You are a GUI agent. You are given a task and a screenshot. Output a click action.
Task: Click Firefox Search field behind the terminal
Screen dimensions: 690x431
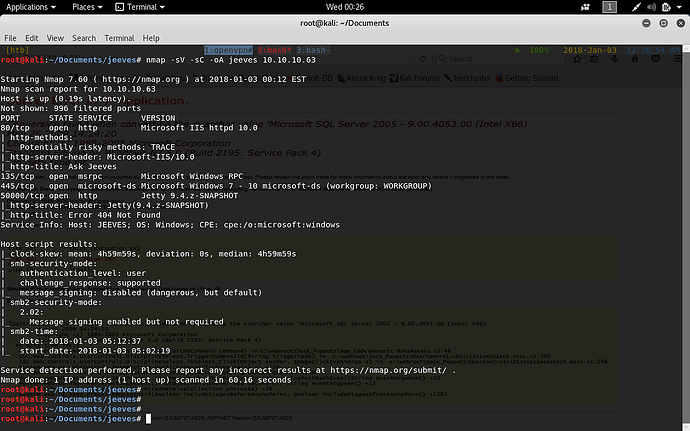[x=500, y=59]
